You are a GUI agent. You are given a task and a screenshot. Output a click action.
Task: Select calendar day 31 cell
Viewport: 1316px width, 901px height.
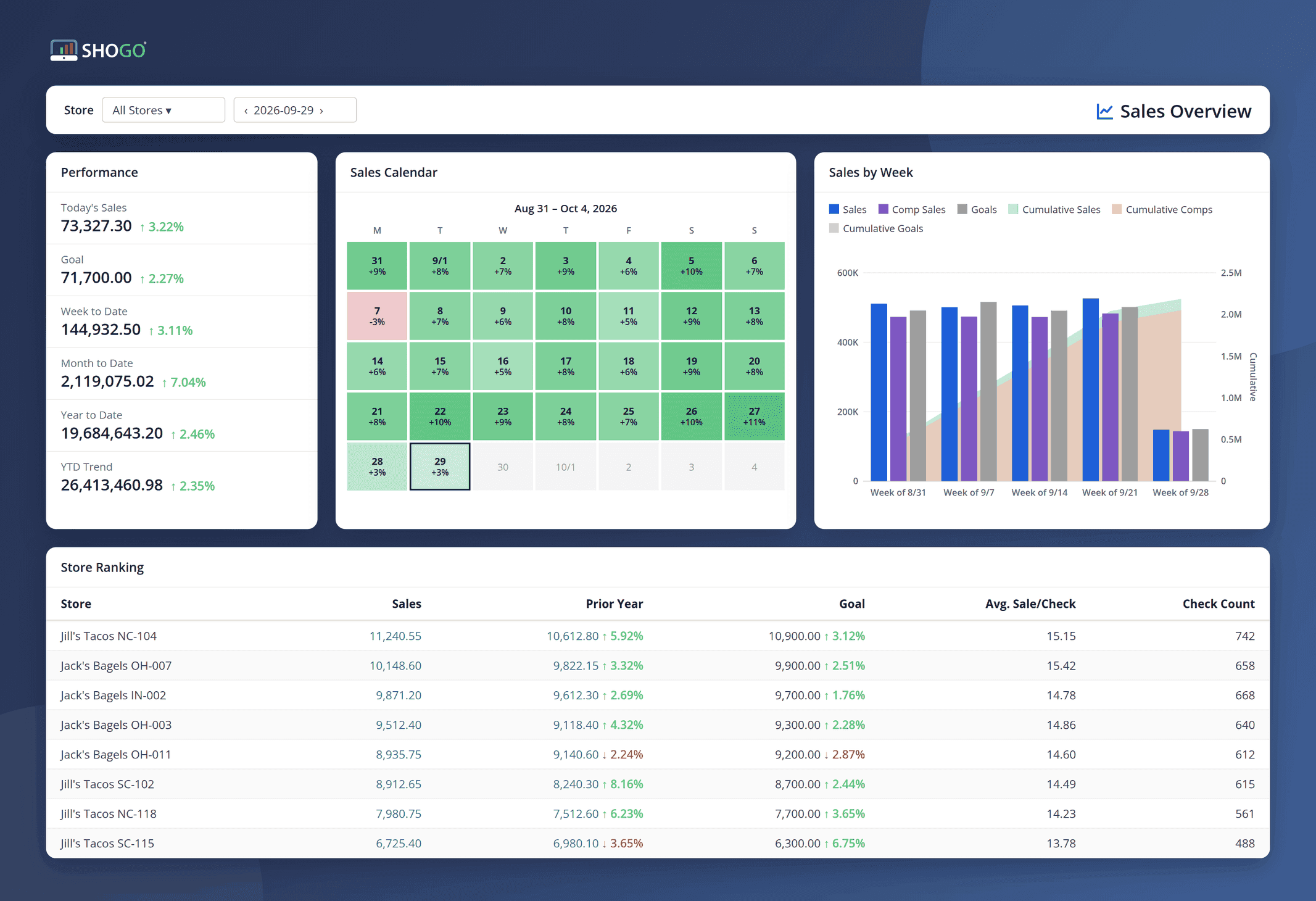tap(377, 266)
